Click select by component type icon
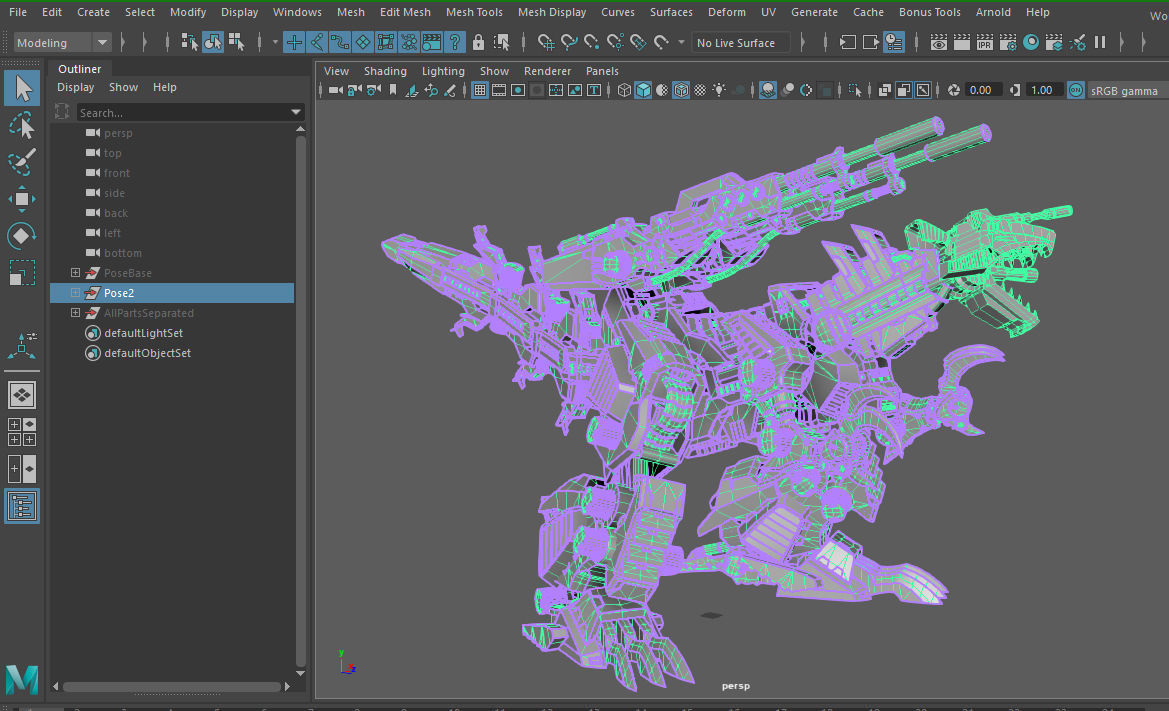Viewport: 1169px width, 711px height. 236,42
